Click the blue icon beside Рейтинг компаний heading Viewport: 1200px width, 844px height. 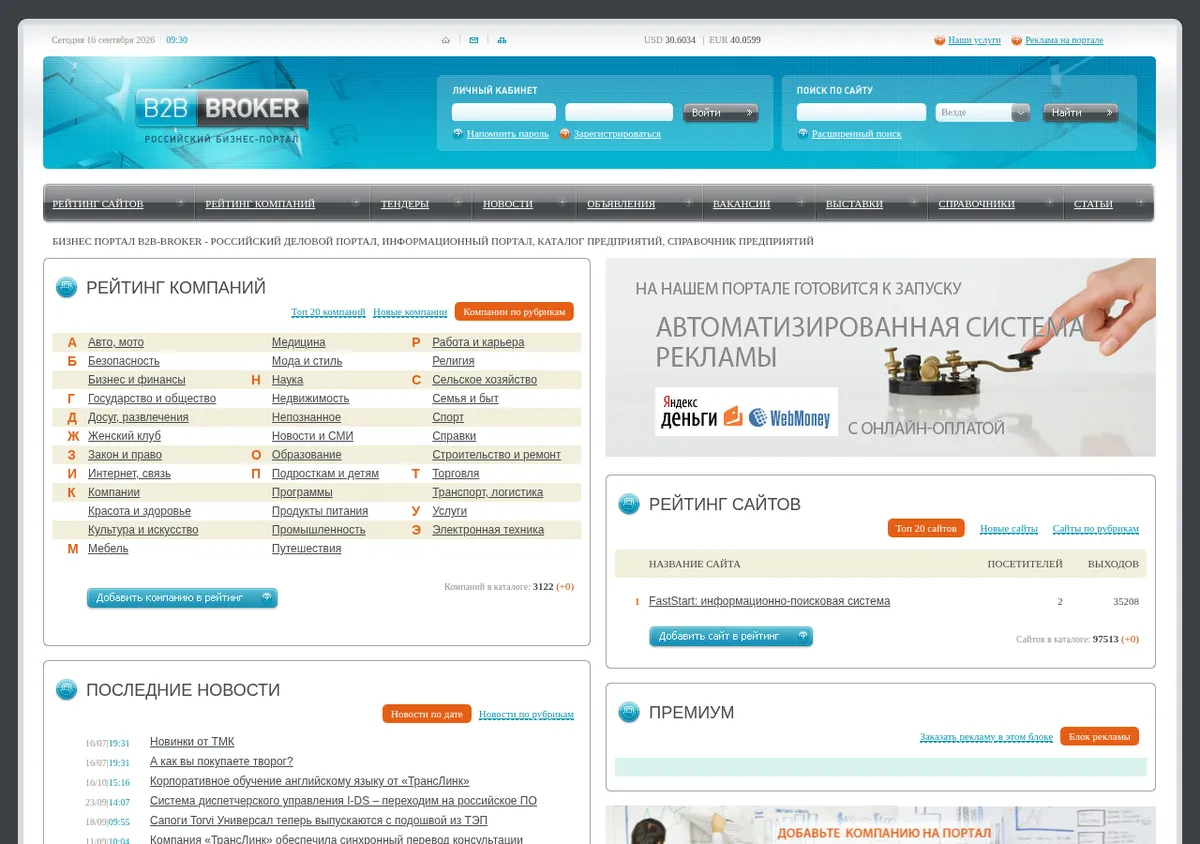pyautogui.click(x=66, y=288)
